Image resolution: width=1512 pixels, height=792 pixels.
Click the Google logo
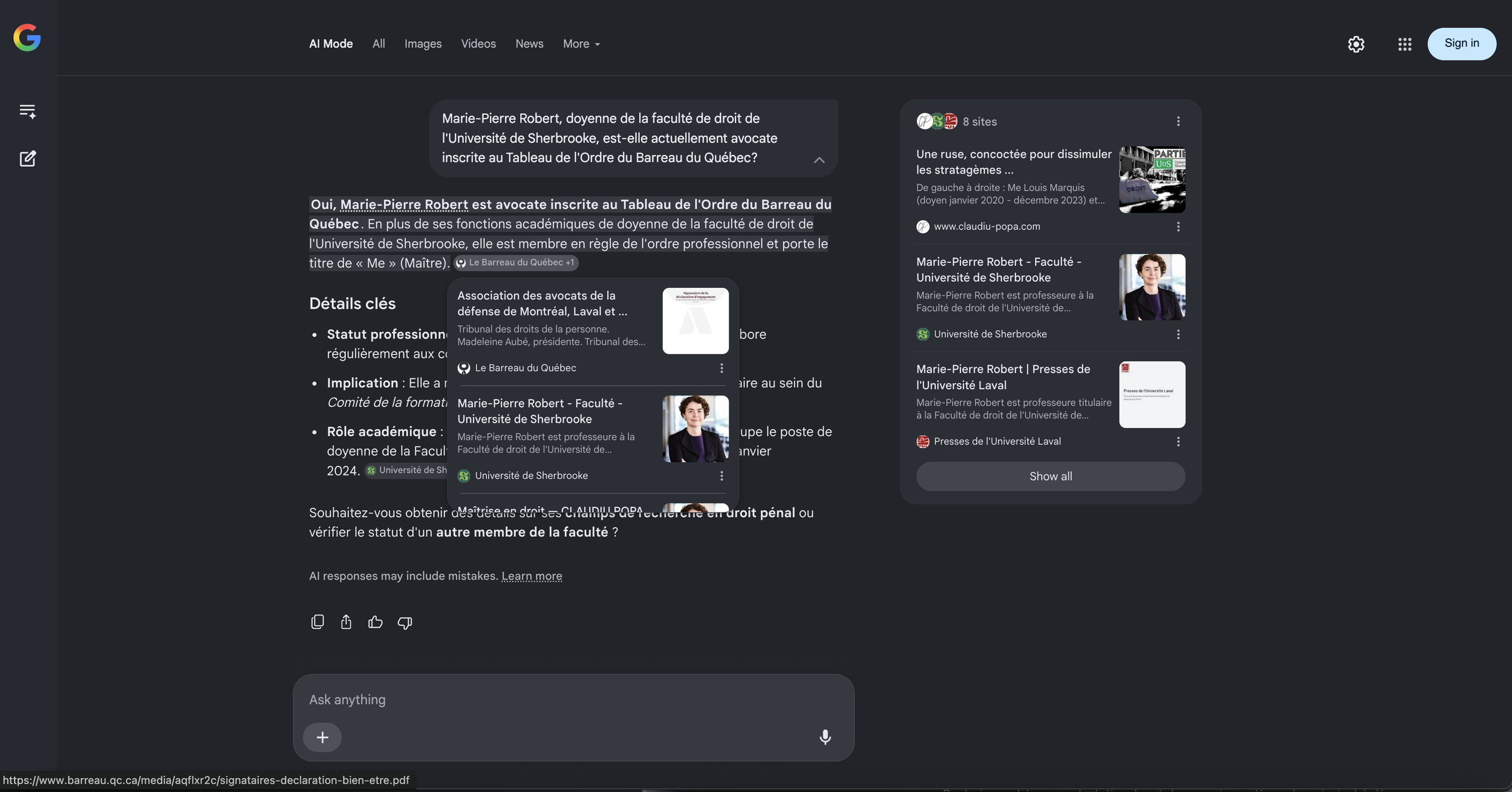[27, 38]
